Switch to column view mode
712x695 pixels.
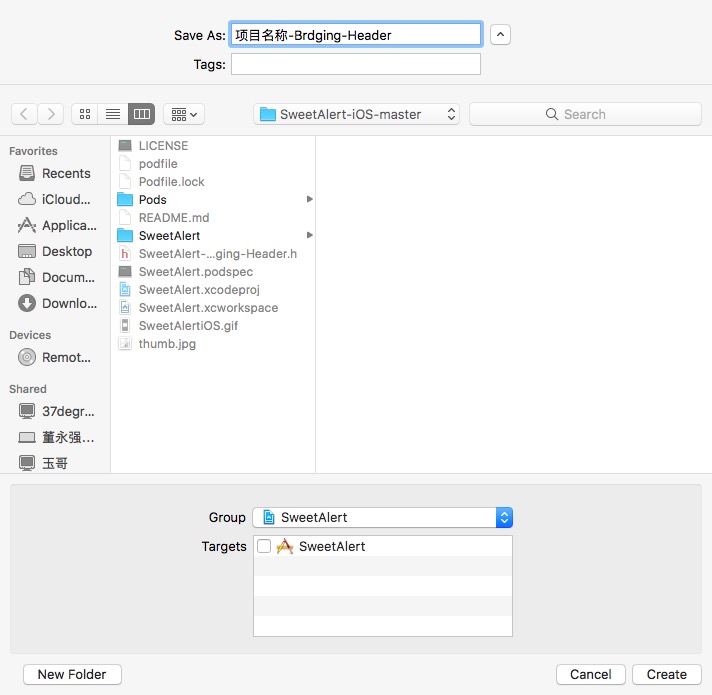[142, 114]
